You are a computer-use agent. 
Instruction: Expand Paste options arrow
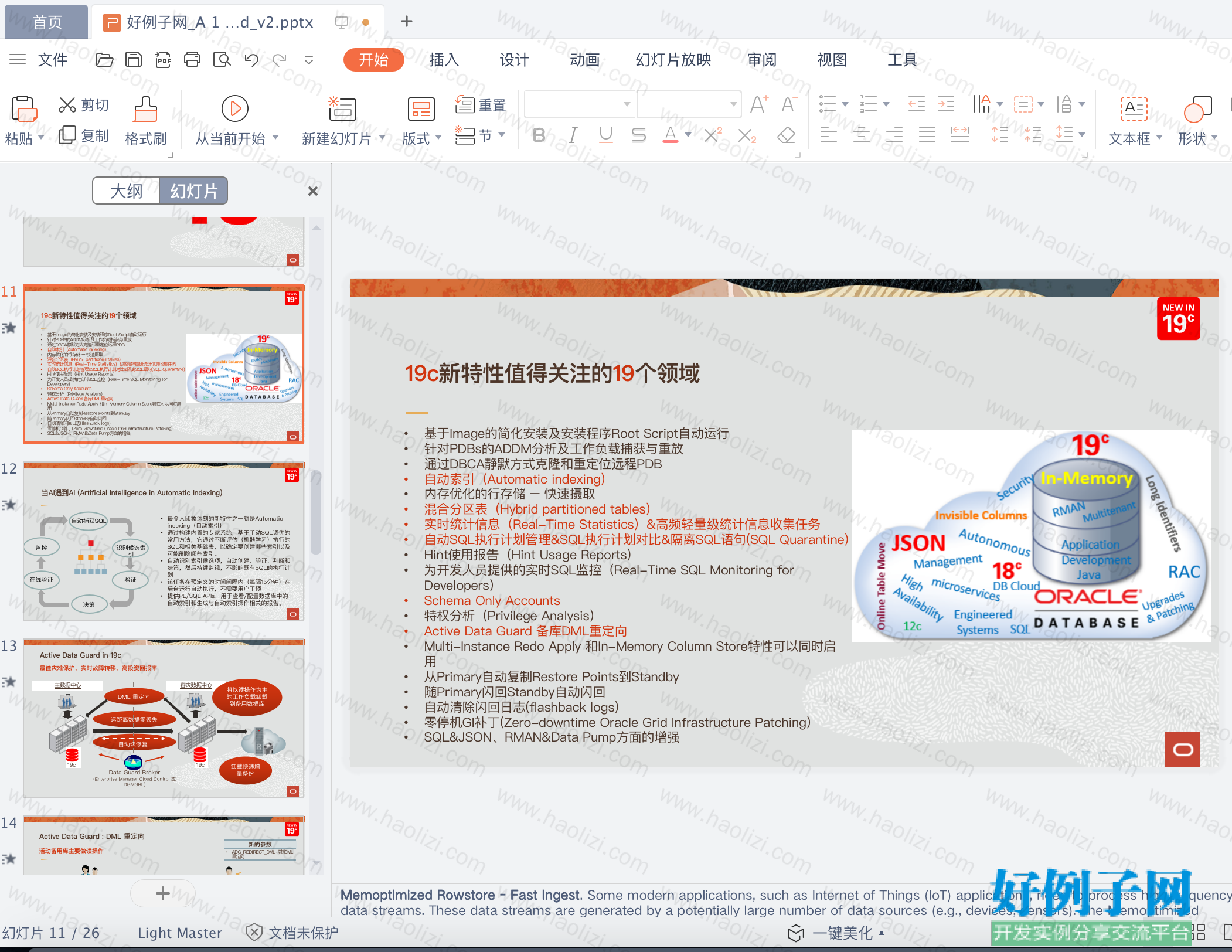coord(41,138)
